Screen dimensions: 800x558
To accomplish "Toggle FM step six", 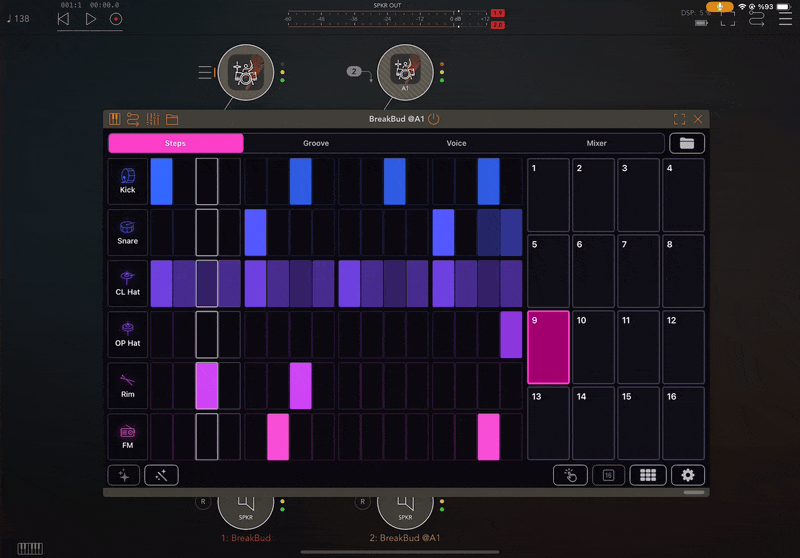I will pos(278,437).
